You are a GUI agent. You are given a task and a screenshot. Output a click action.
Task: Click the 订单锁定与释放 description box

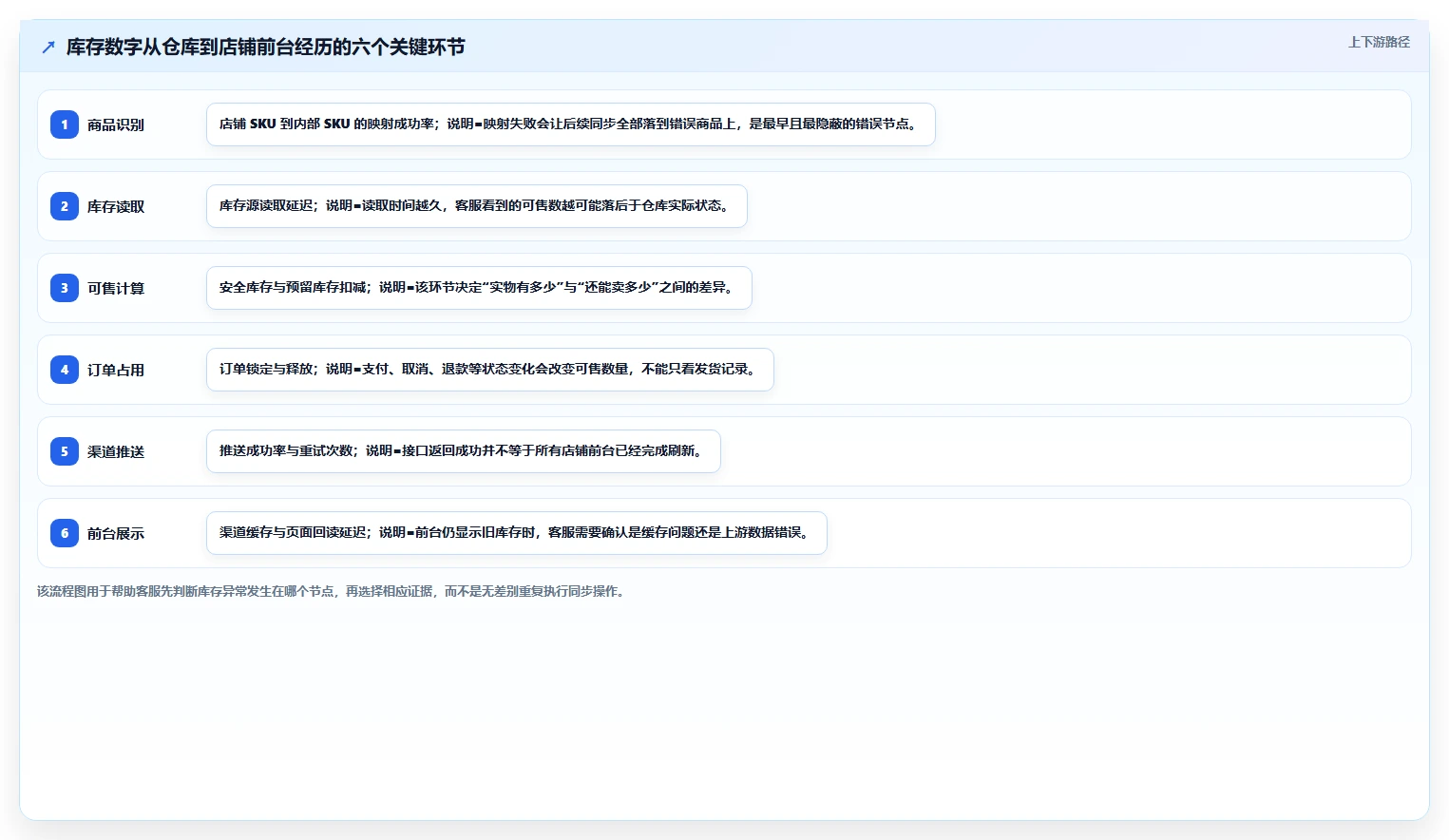[x=490, y=370]
